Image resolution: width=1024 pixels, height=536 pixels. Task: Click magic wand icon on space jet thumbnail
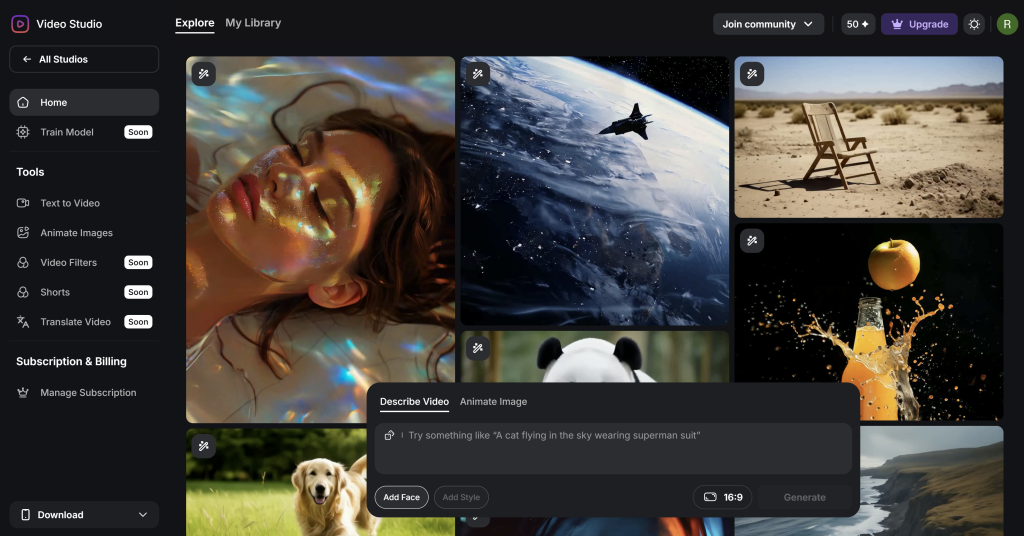pyautogui.click(x=478, y=73)
